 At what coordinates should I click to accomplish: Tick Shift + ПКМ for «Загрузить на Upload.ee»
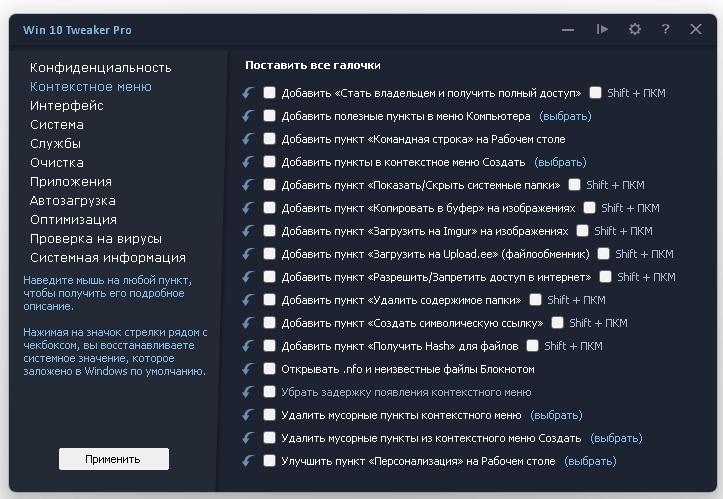(604, 254)
